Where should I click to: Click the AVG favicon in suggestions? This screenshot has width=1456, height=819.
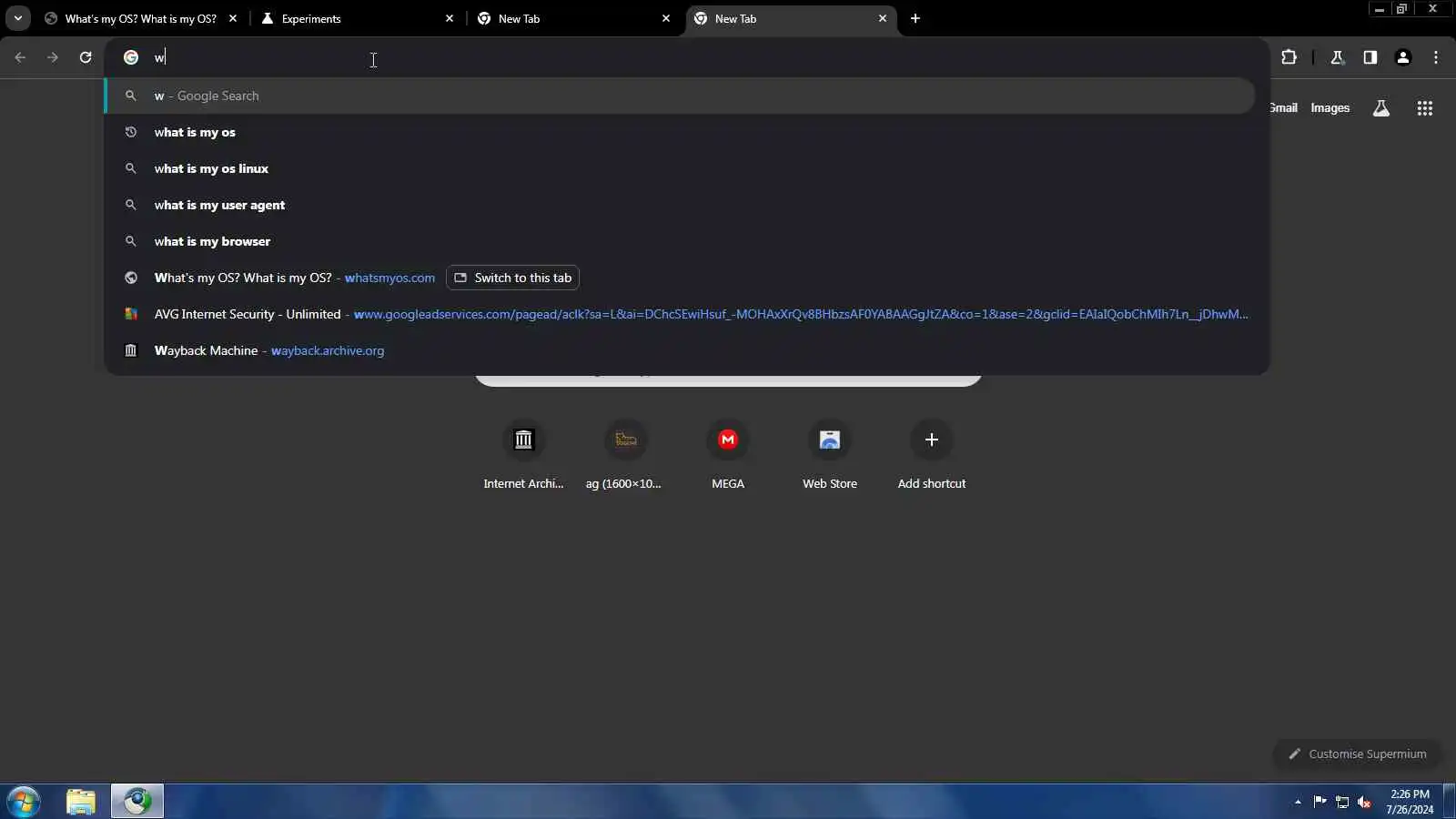(x=131, y=314)
